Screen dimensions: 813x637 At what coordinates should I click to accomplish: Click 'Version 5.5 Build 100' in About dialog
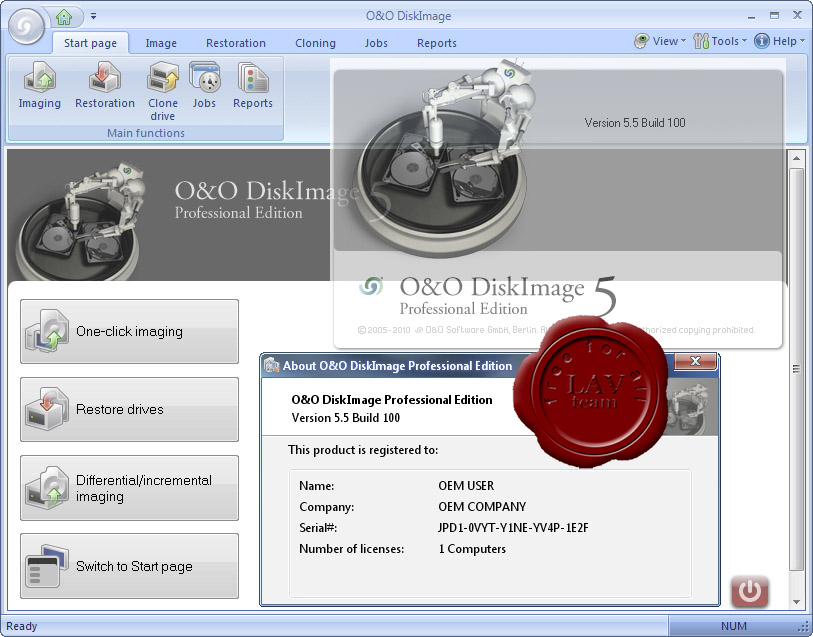click(346, 418)
